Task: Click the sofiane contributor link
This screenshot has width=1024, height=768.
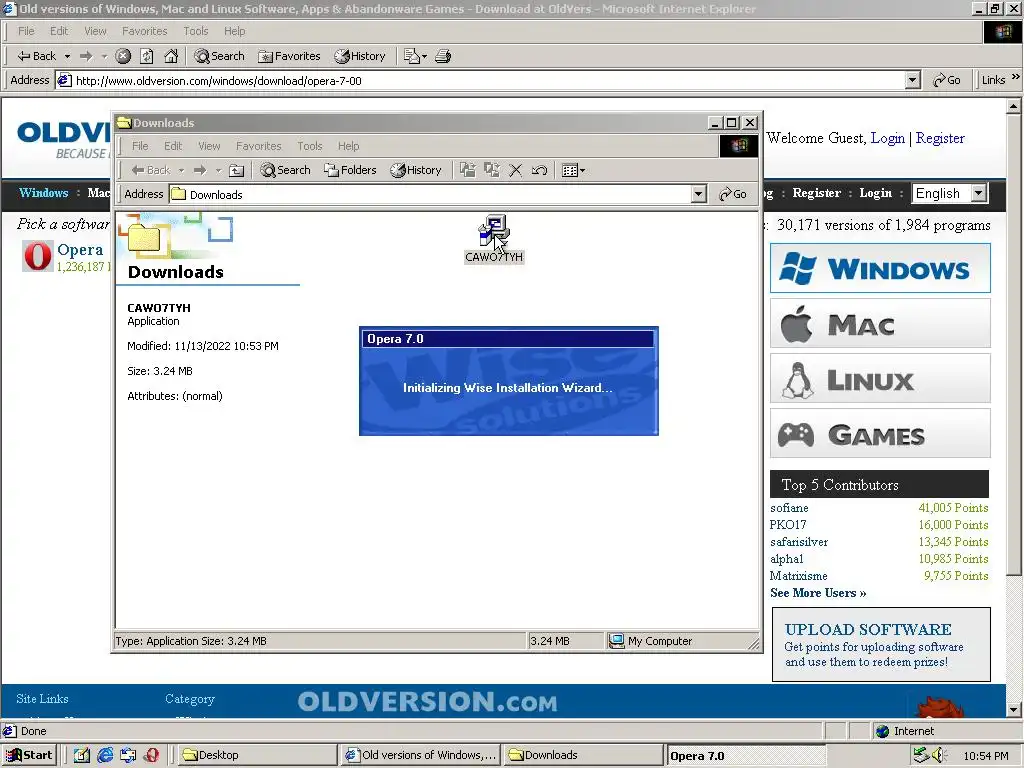Action: point(789,507)
